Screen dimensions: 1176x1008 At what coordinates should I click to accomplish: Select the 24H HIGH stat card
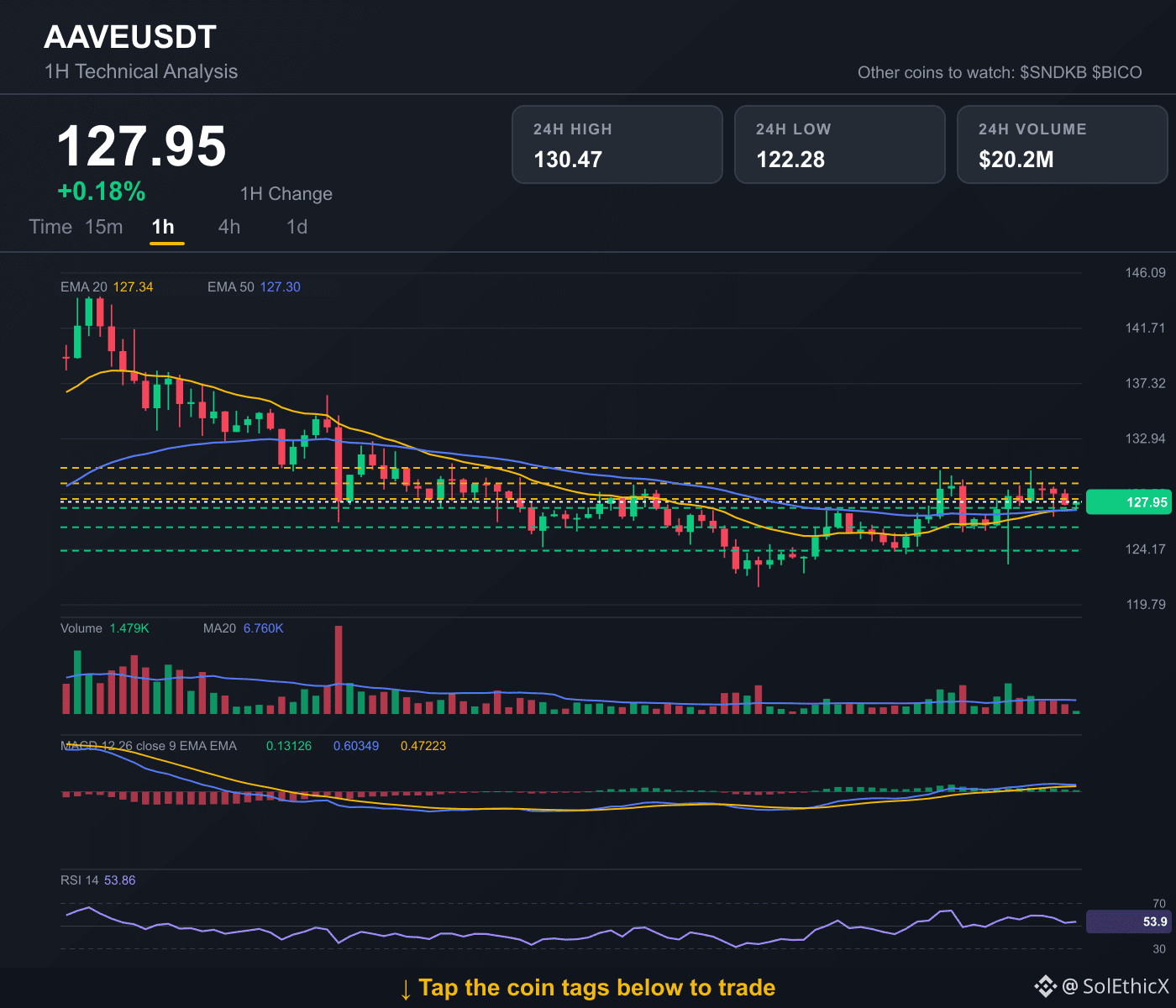(x=617, y=144)
